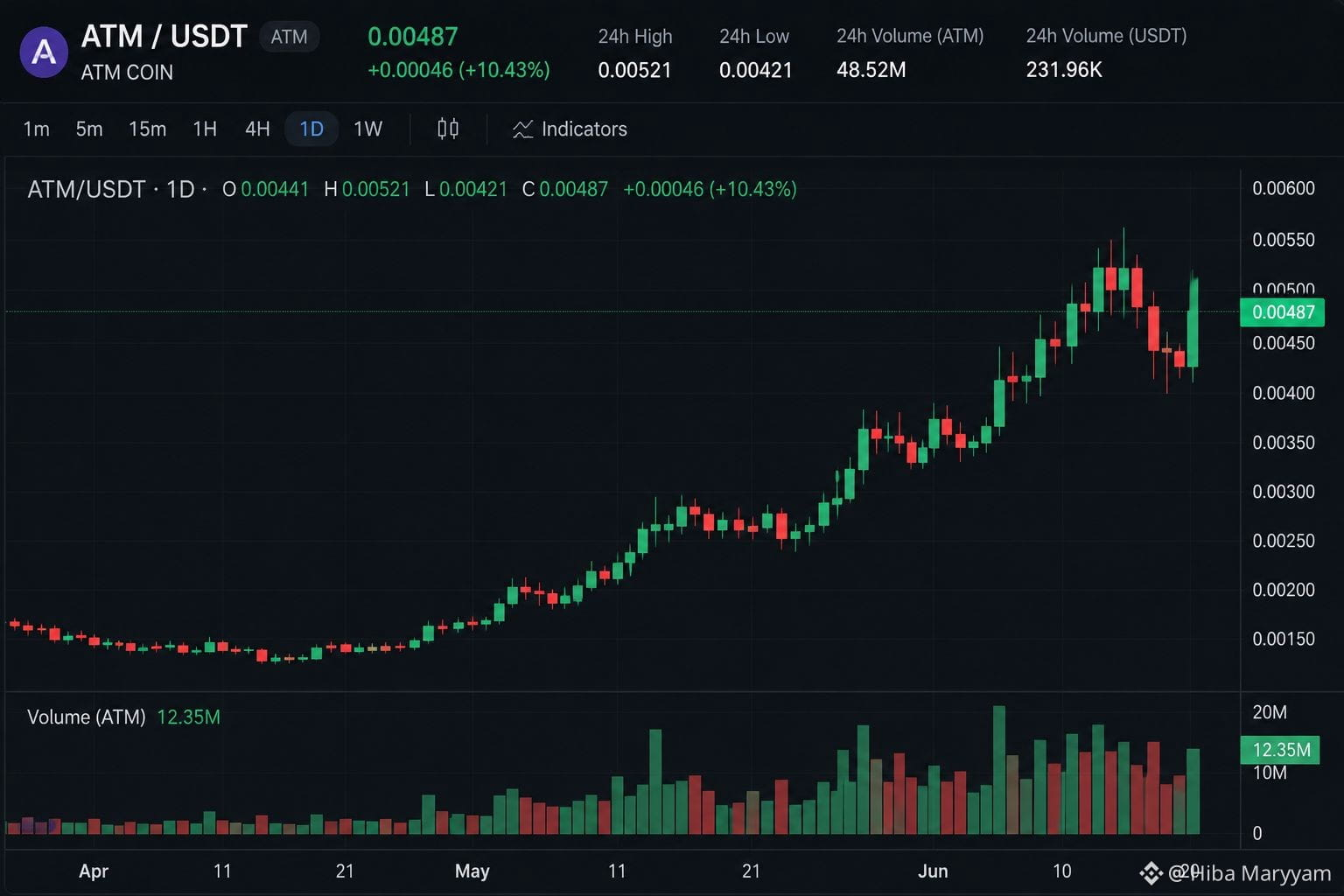Click the green 12.35M volume axis tag
Image resolution: width=1344 pixels, height=896 pixels.
pos(1281,750)
